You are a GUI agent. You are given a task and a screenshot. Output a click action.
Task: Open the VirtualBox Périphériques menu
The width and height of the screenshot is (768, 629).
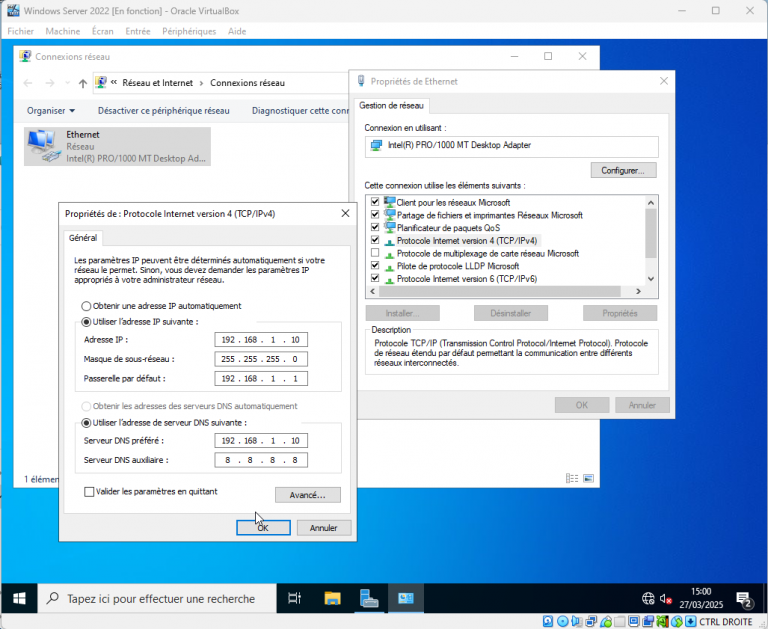tap(190, 31)
